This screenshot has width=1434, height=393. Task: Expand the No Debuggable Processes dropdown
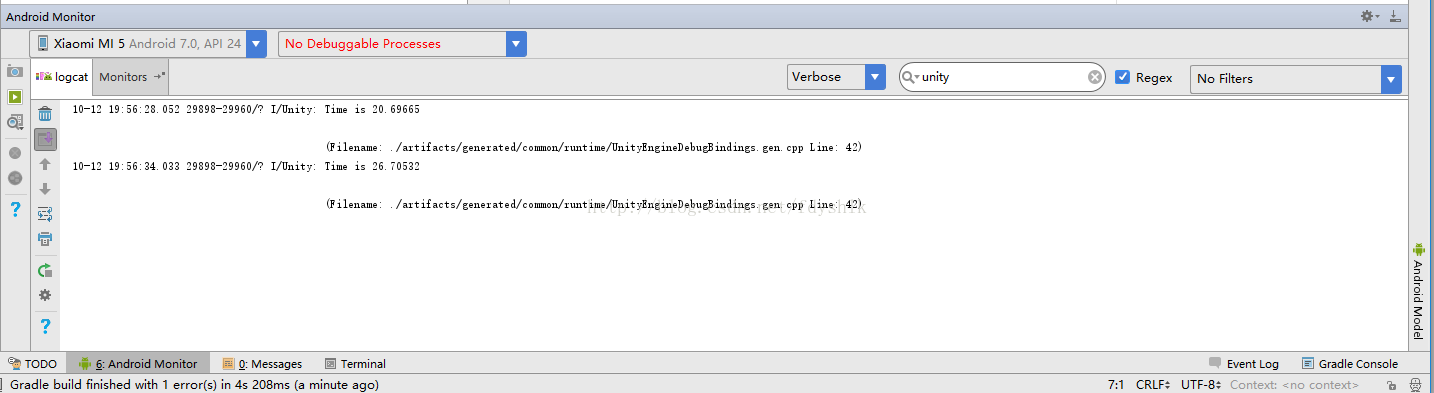click(x=402, y=43)
